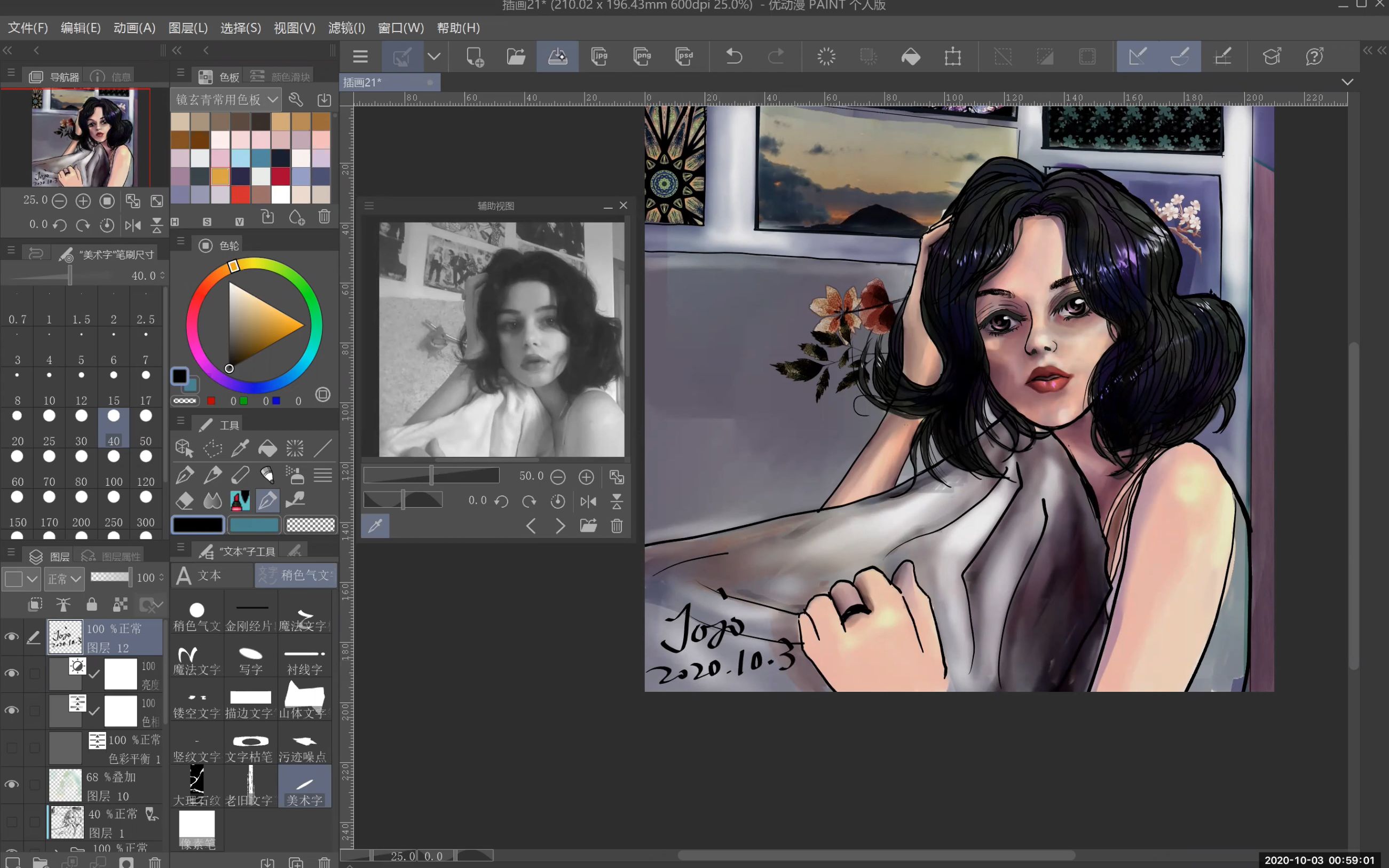This screenshot has height=868, width=1389.
Task: Toggle snap to ruler icon in toolbar
Action: (x=1137, y=56)
